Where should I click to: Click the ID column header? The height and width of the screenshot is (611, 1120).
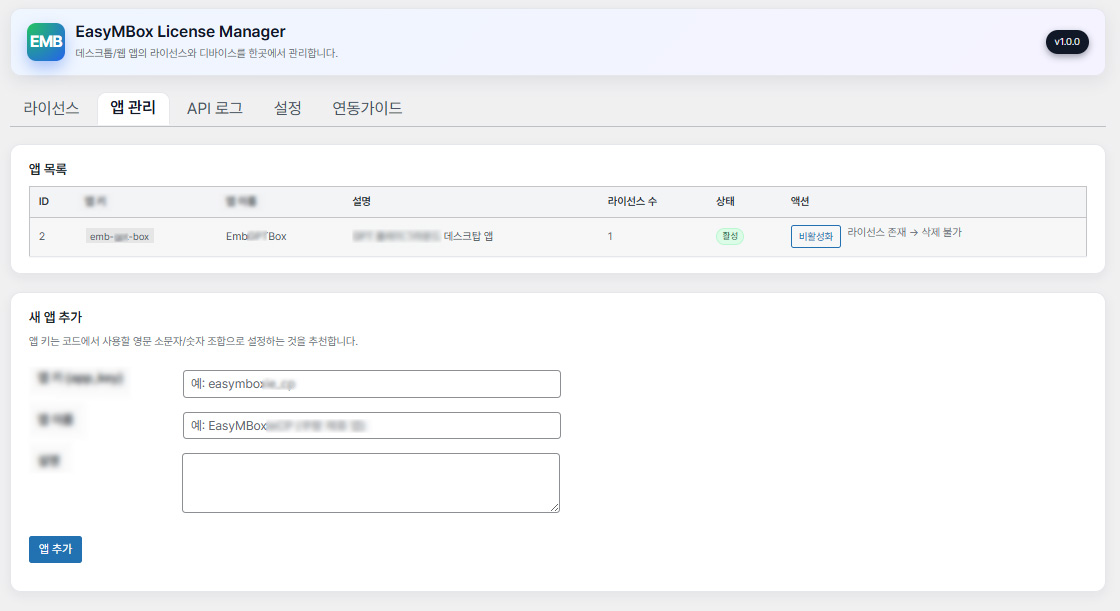coord(44,202)
